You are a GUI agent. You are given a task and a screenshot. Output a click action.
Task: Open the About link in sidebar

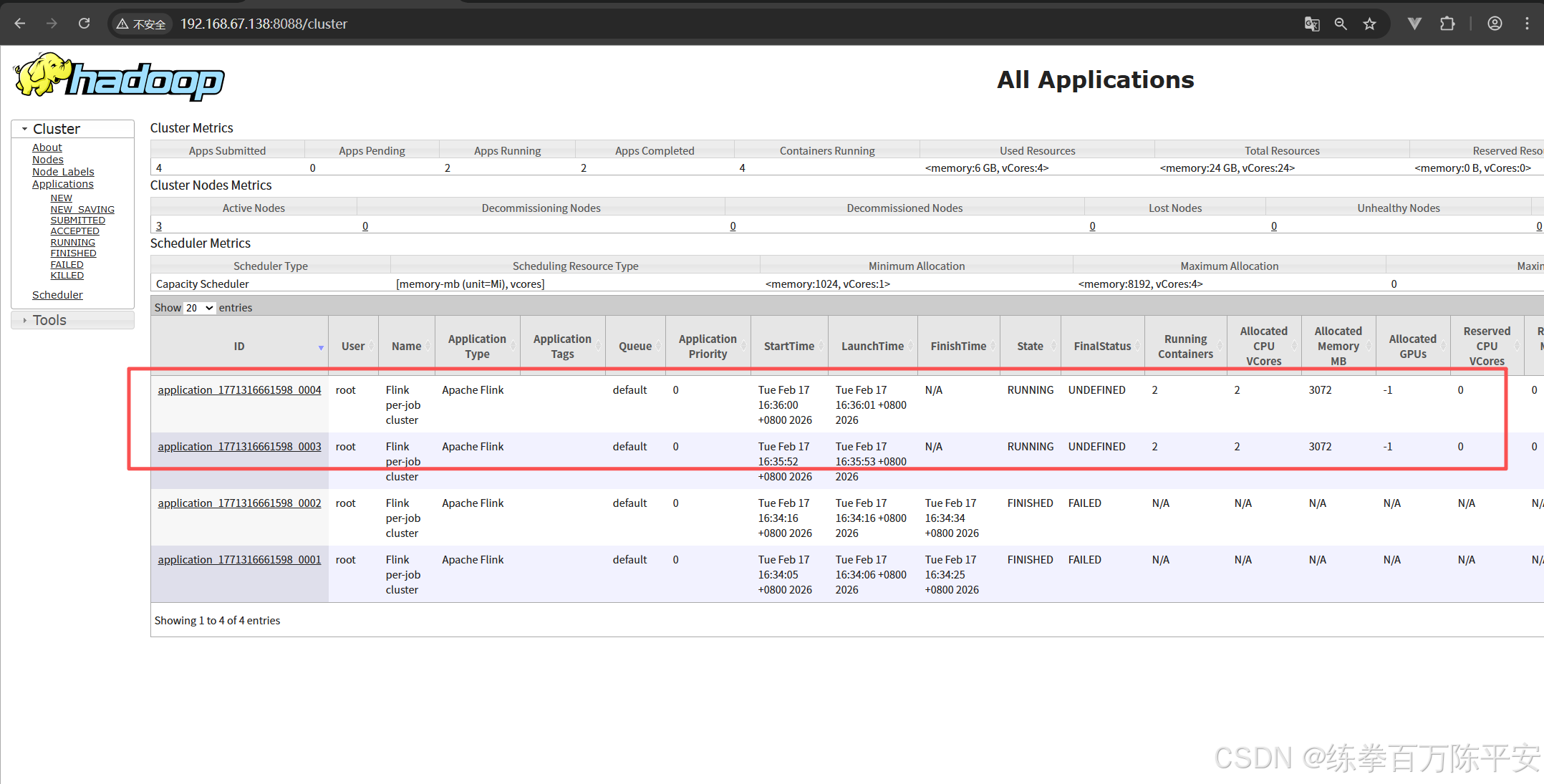point(47,147)
